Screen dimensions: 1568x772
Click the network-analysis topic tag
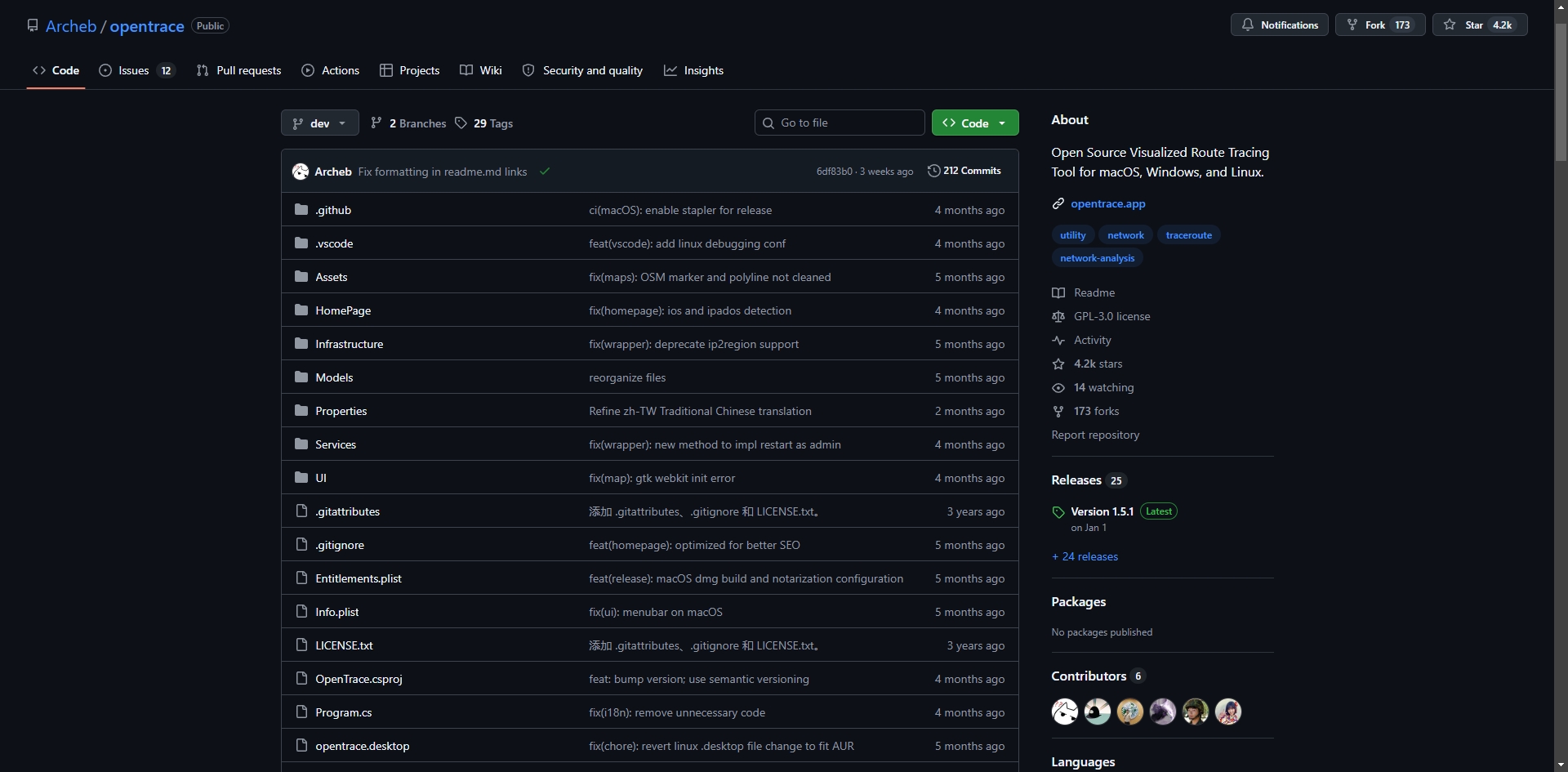(x=1098, y=258)
